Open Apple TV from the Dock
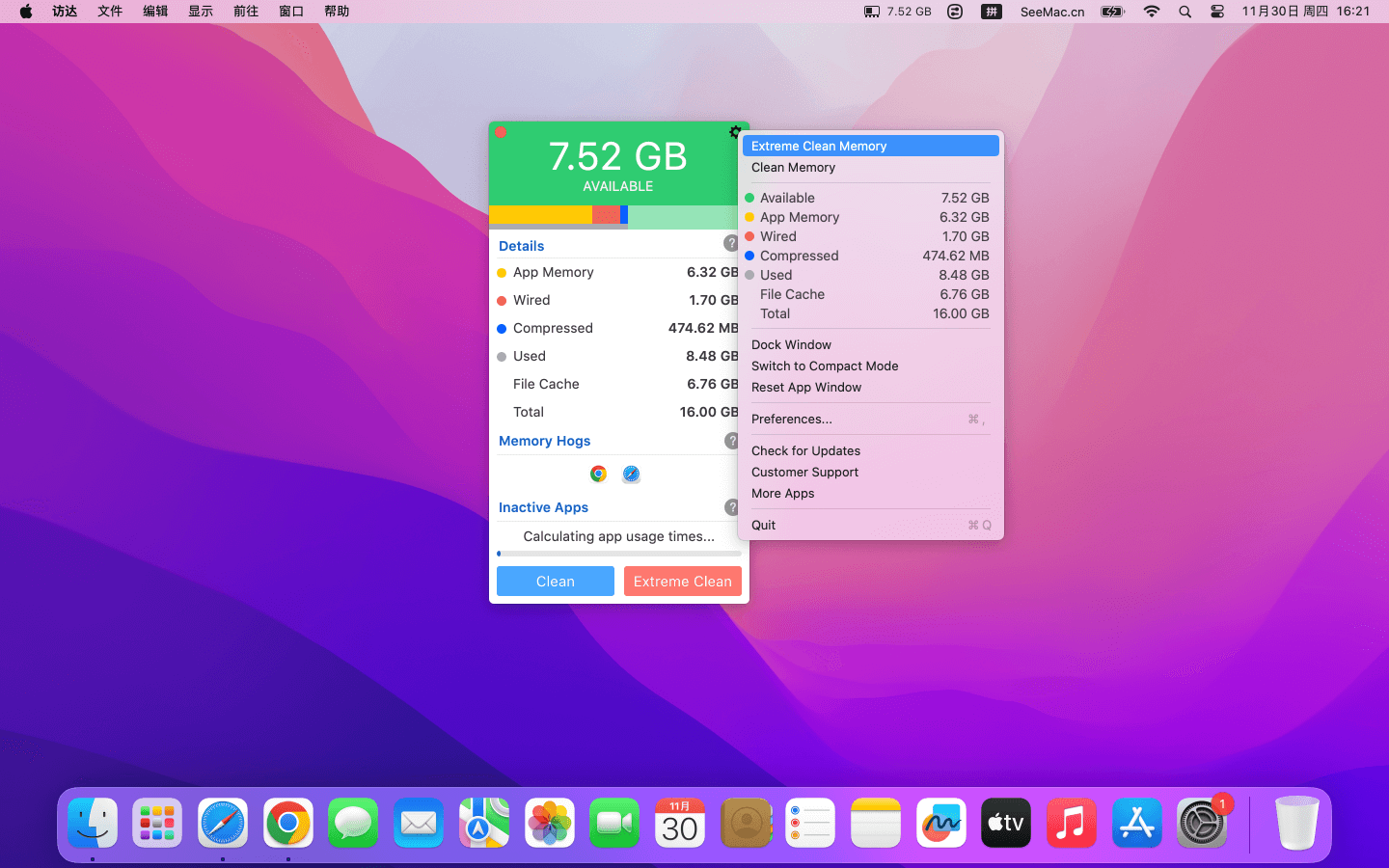 [1006, 823]
